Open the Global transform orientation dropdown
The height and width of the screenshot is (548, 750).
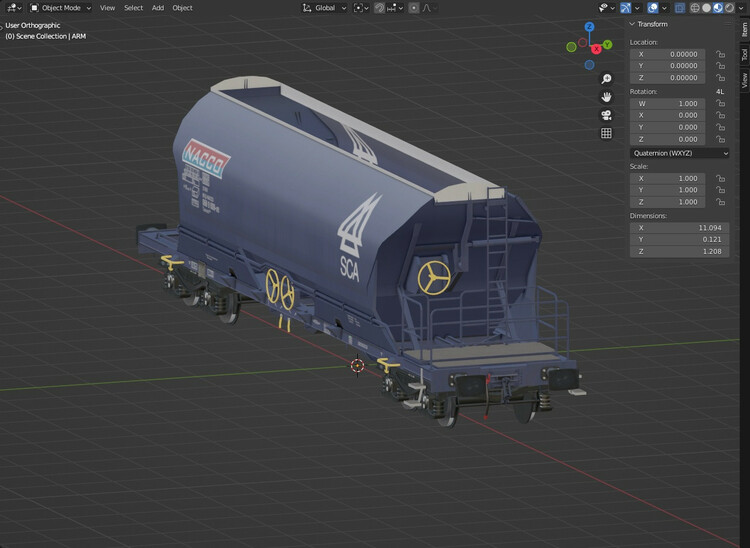click(x=325, y=8)
